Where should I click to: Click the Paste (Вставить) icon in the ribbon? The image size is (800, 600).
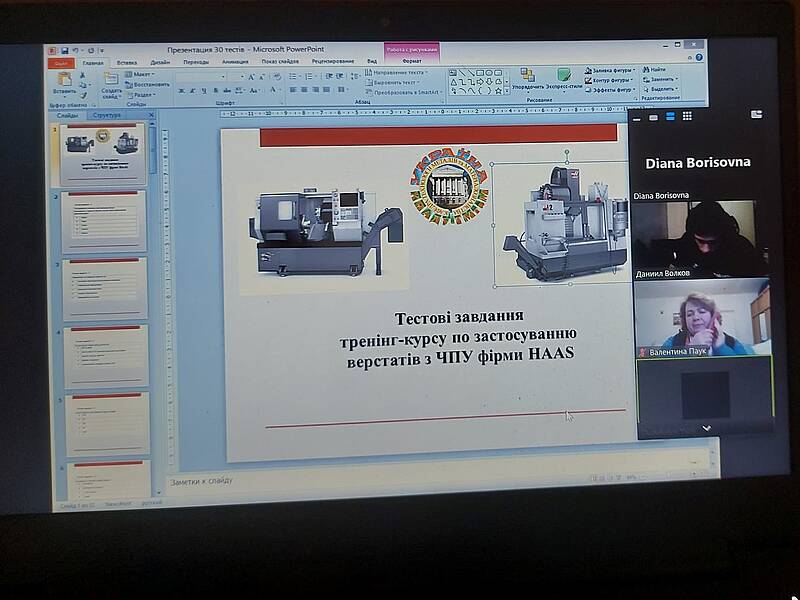tap(64, 81)
